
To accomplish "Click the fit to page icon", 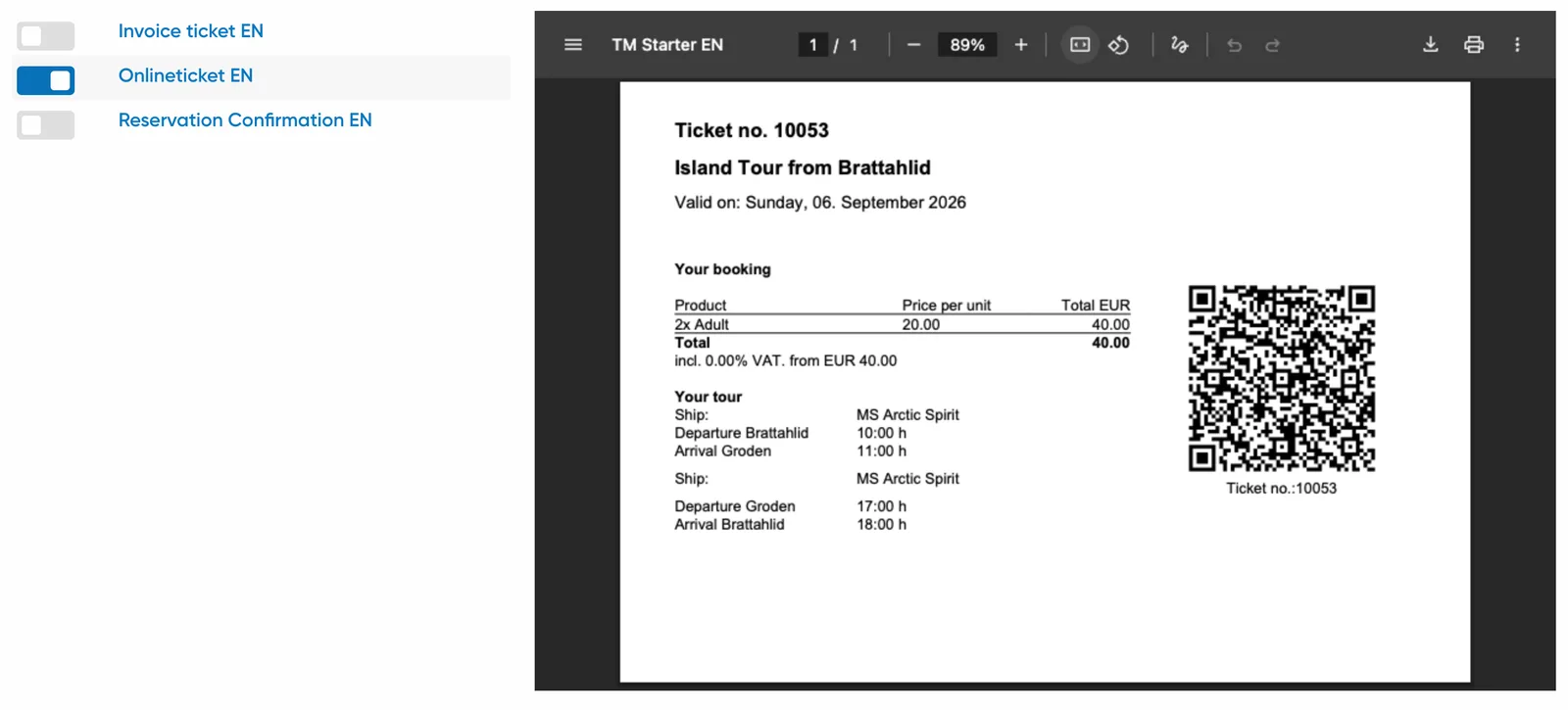I will tap(1080, 45).
